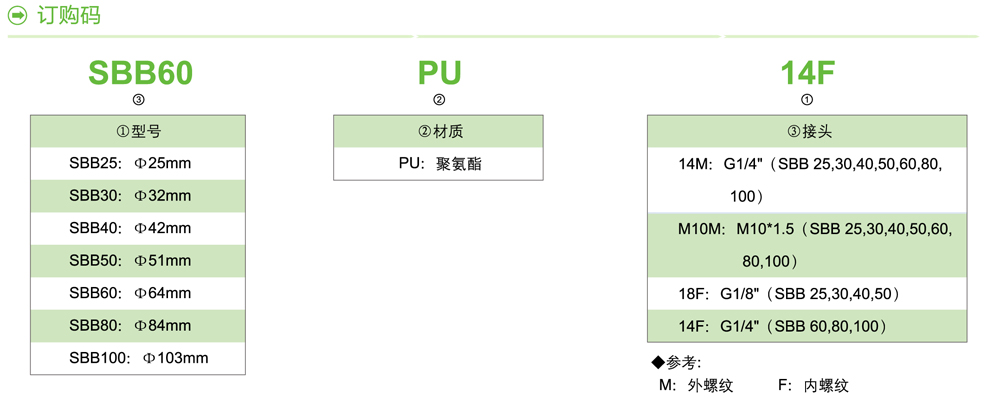Screen dimensions: 1000x398
Task: Click the green arrow icon beside 订购码
Action: pos(20,15)
